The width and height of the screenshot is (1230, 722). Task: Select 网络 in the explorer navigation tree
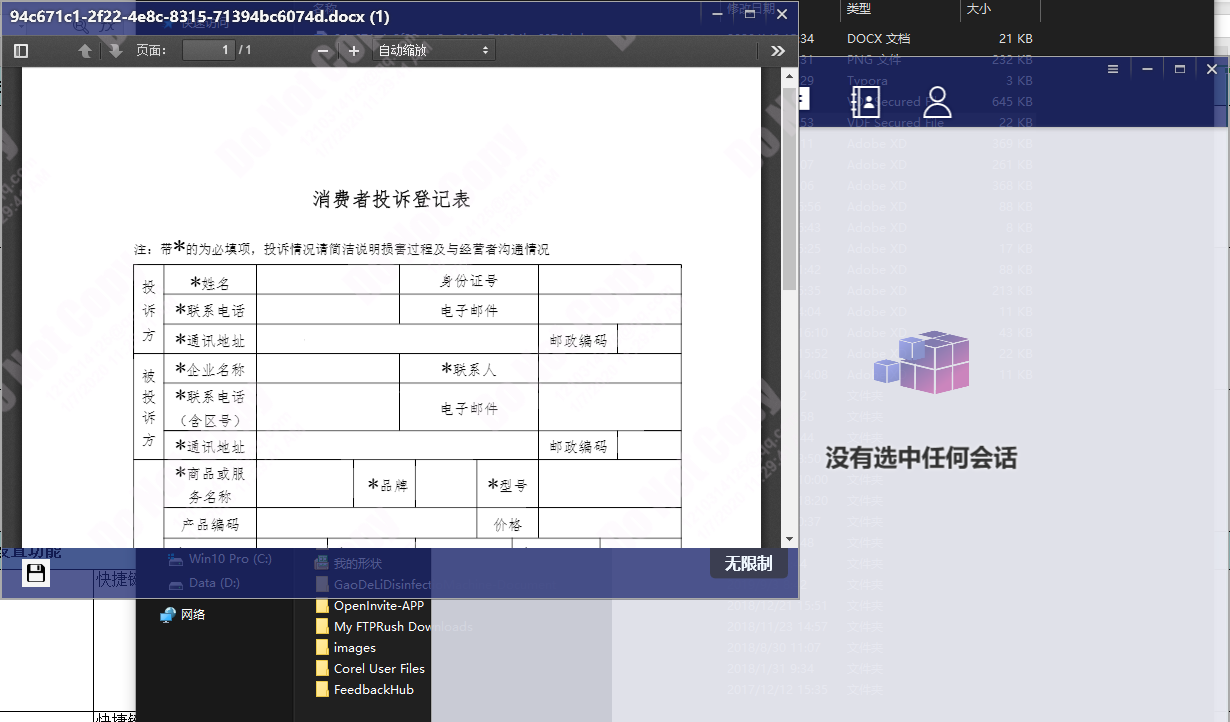(x=182, y=615)
